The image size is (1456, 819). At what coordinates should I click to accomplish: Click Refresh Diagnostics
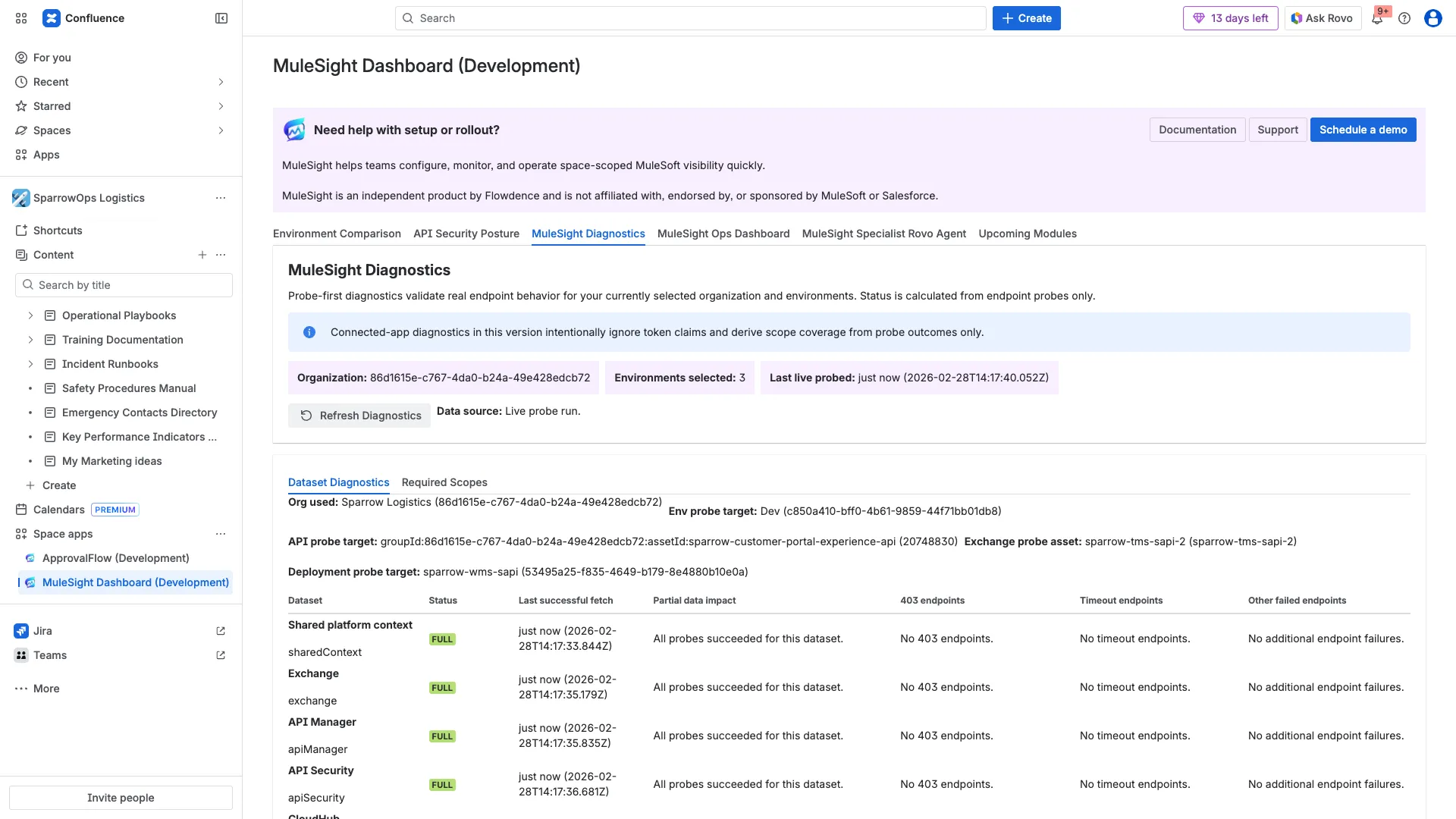(x=359, y=416)
